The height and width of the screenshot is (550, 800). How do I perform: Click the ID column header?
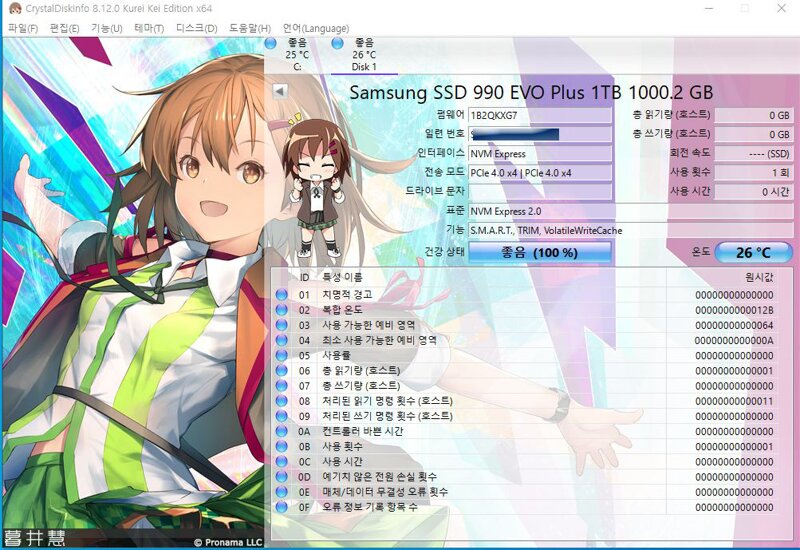click(x=305, y=278)
